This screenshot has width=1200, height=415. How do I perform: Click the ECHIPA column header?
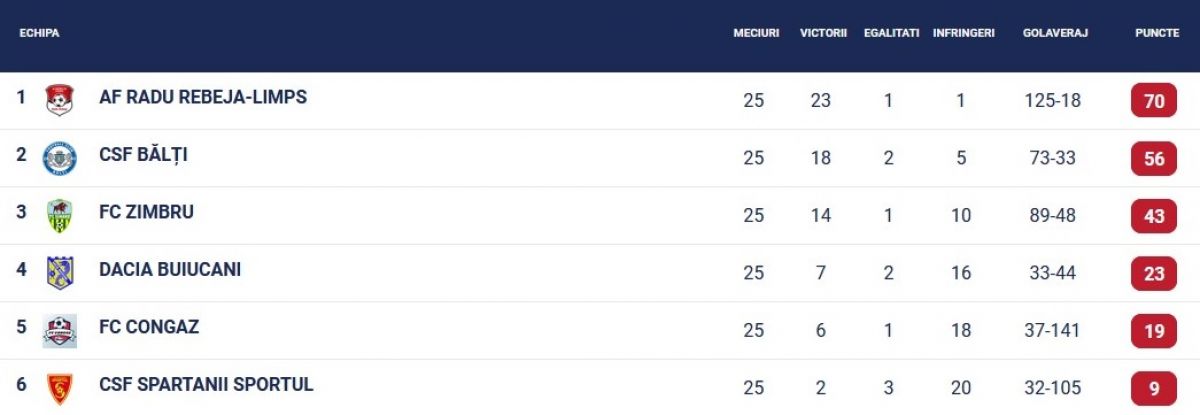coord(40,33)
